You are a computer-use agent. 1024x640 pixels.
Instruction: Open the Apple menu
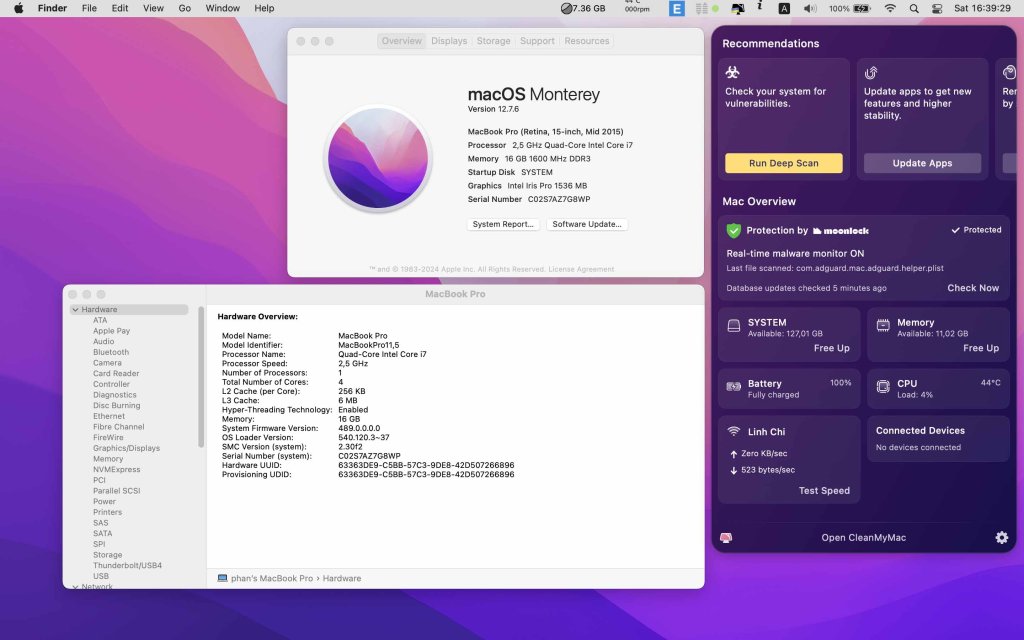(18, 8)
